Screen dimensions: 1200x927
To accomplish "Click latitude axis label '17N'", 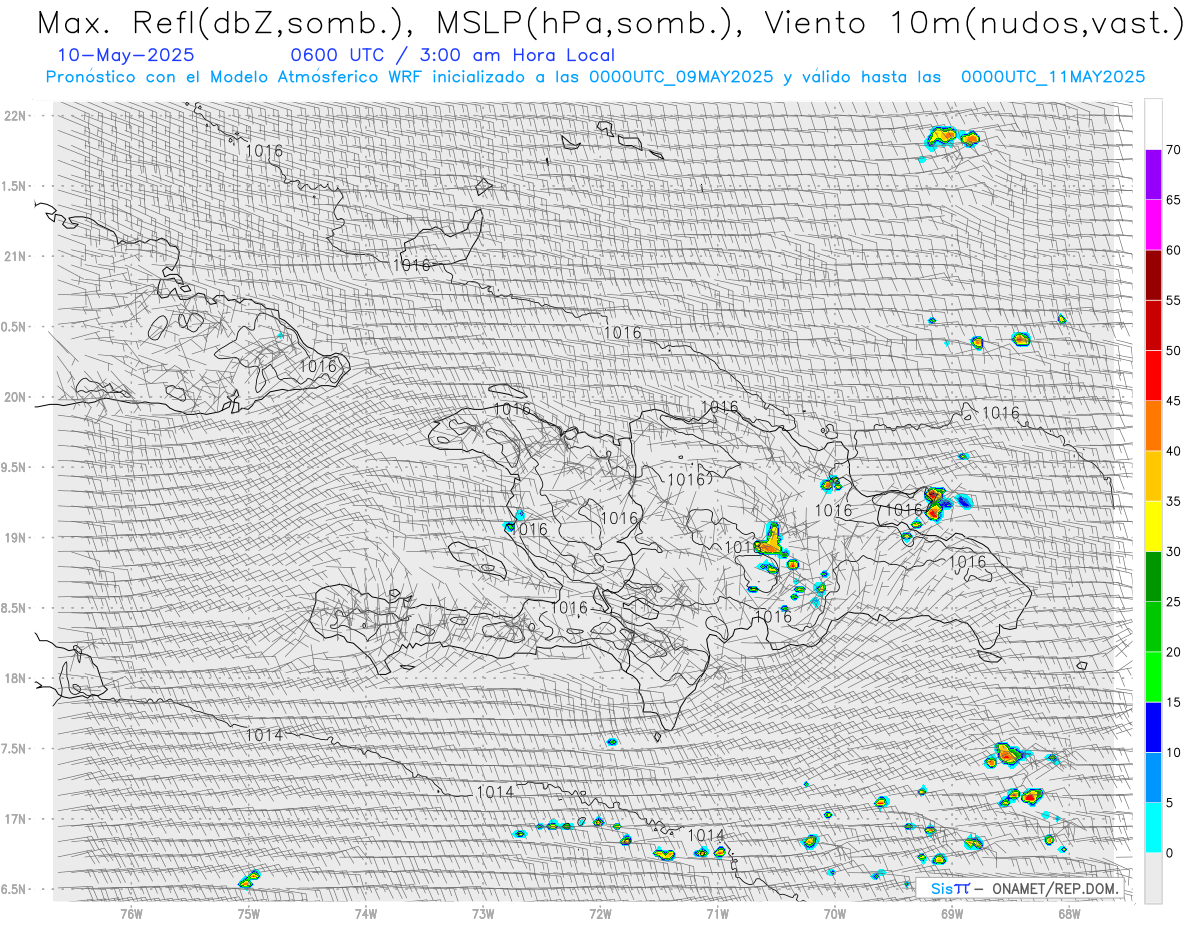I will (x=16, y=819).
